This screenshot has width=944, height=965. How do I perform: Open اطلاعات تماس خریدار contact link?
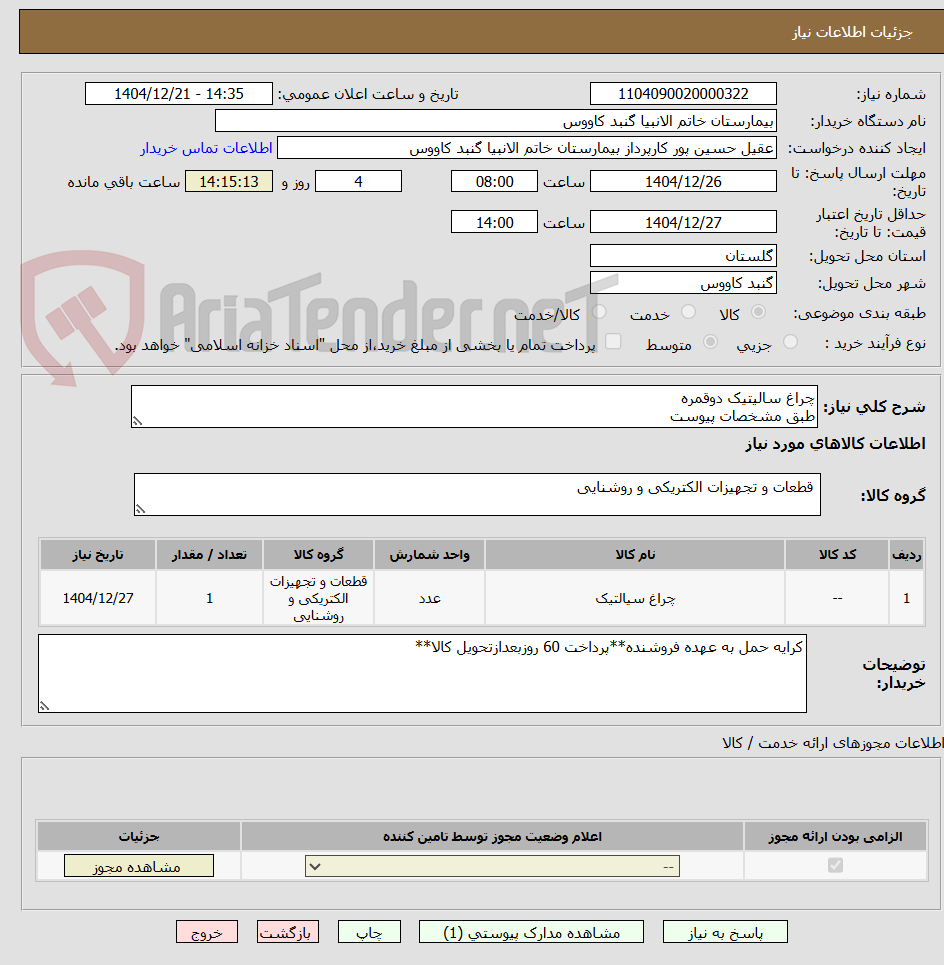coord(206,148)
